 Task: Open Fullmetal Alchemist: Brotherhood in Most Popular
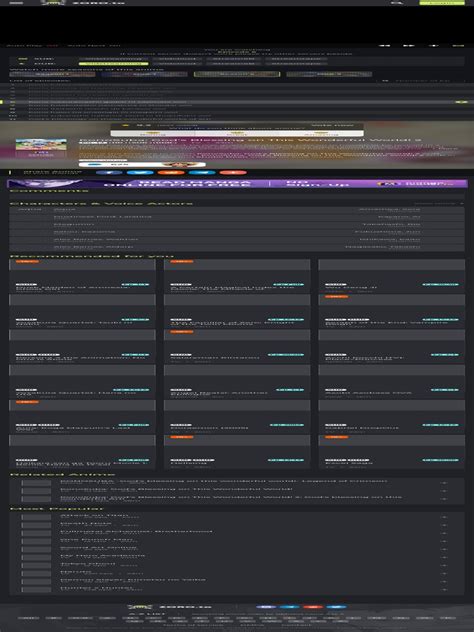tap(136, 532)
